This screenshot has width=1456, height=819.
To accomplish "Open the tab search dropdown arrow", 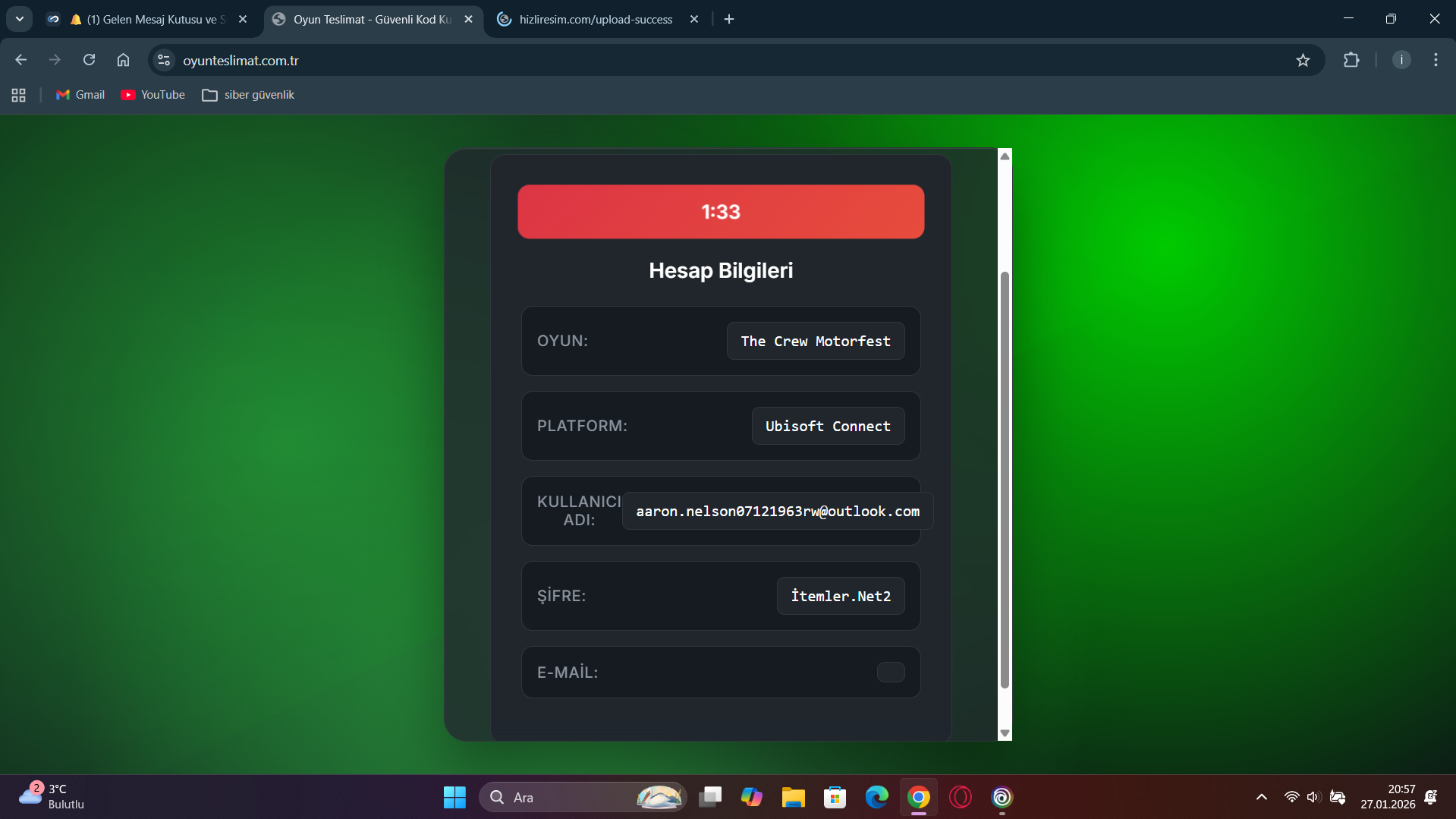I will point(20,19).
